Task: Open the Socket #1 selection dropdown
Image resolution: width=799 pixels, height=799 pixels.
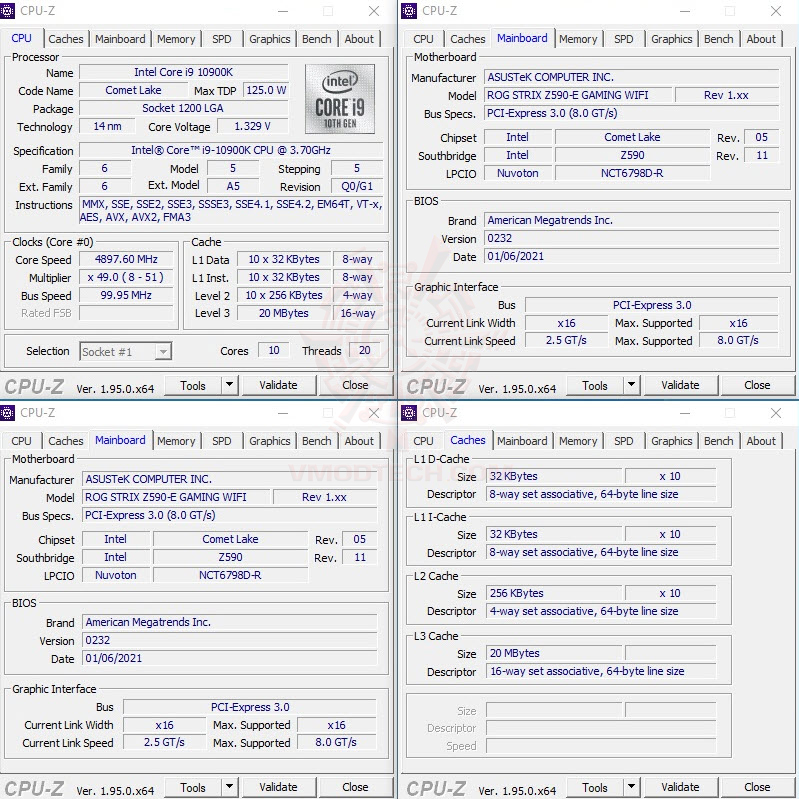Action: click(125, 352)
